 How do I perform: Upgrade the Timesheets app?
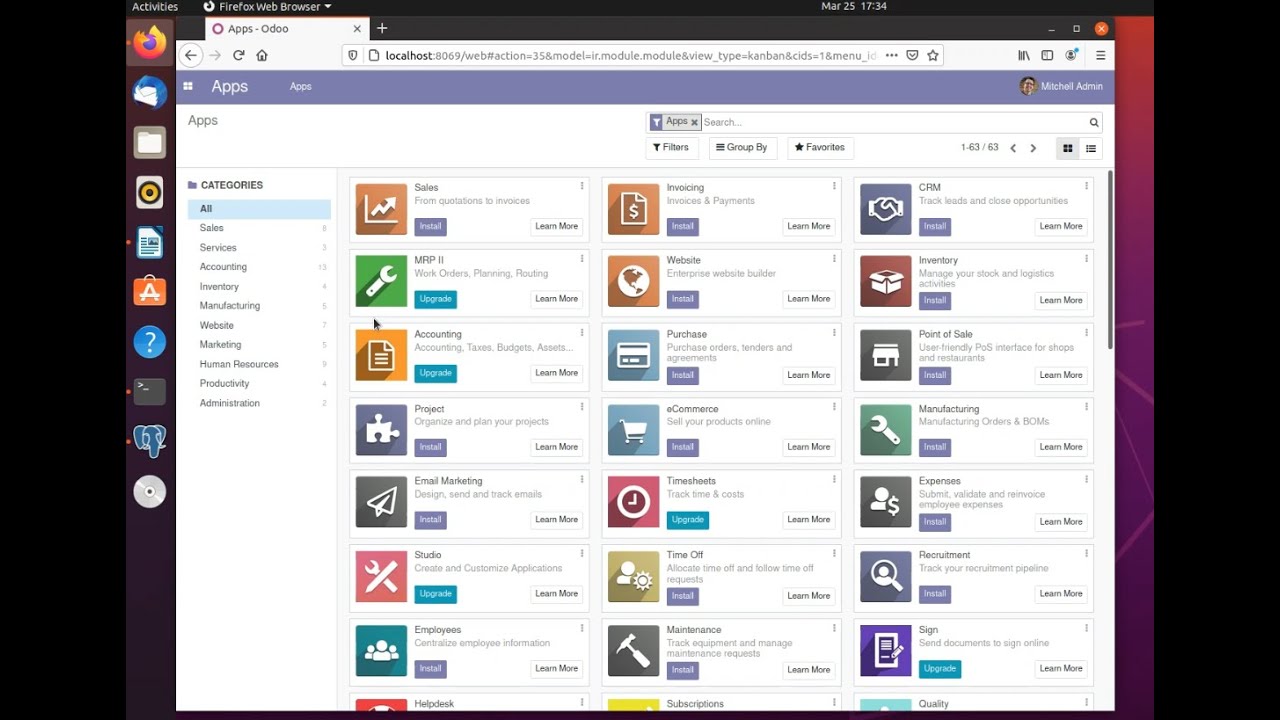tap(687, 520)
